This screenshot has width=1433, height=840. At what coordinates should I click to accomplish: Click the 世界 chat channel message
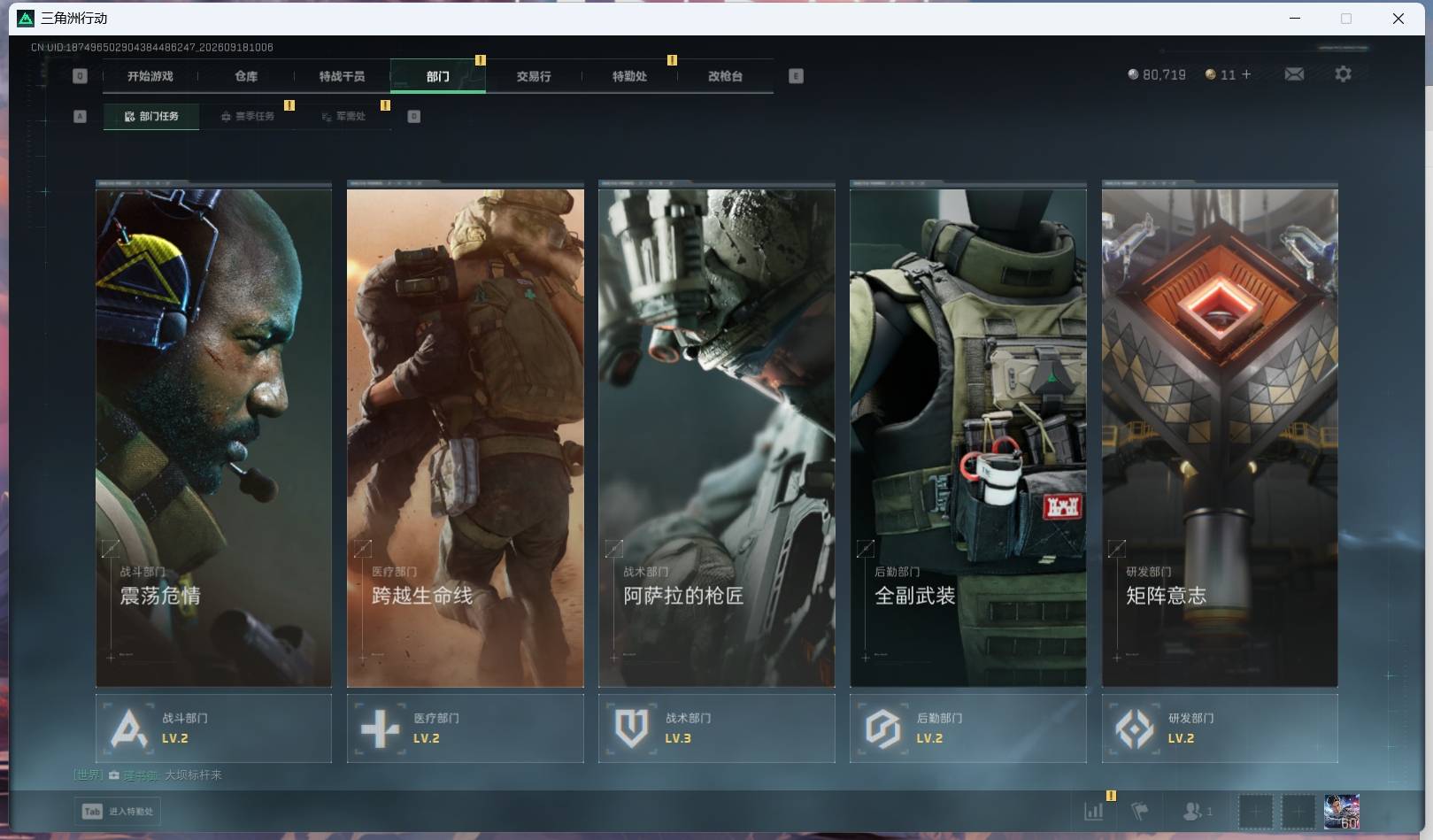(148, 774)
